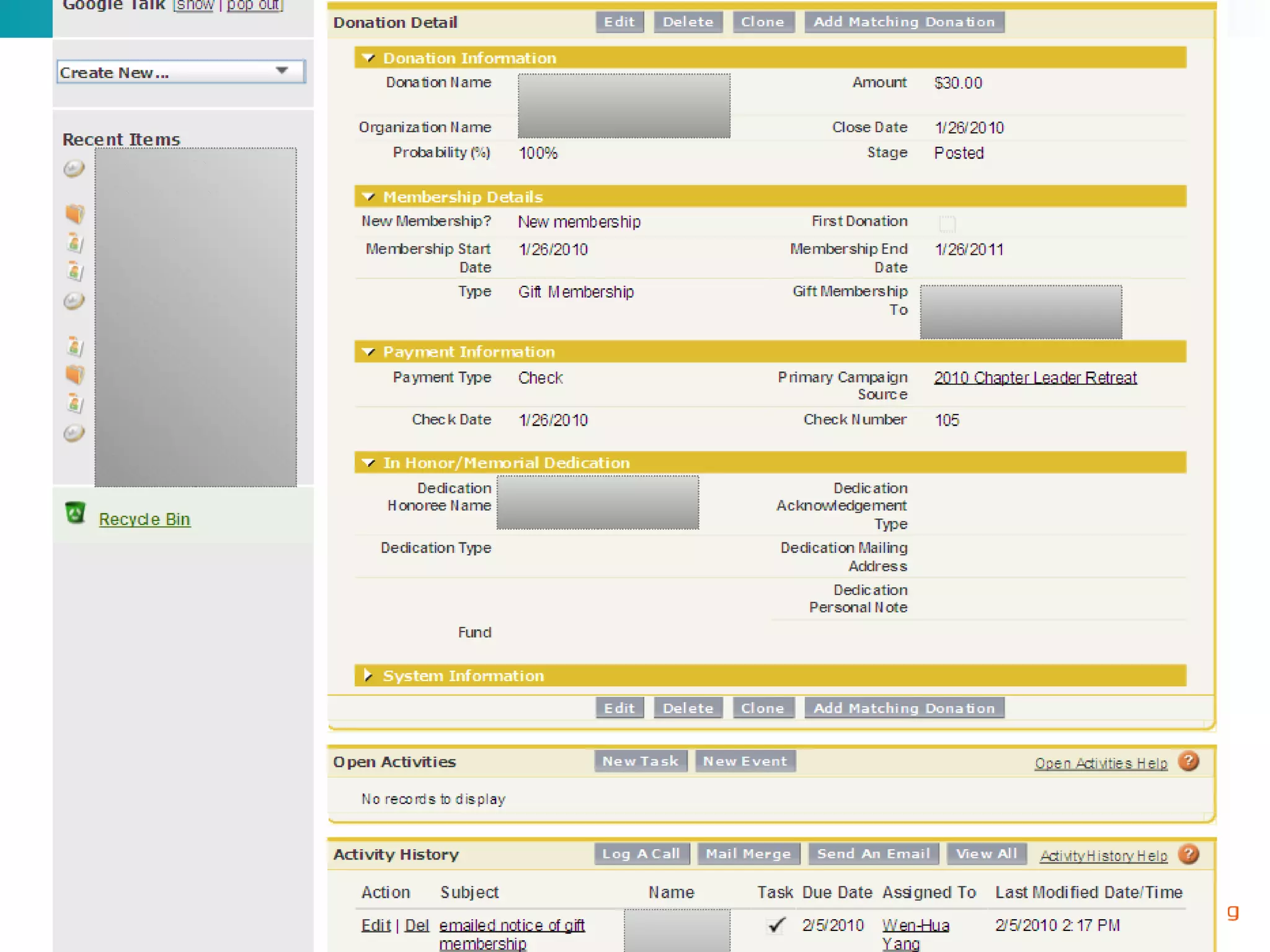
Task: Click the Open Activities Help question mark icon
Action: 1188,762
